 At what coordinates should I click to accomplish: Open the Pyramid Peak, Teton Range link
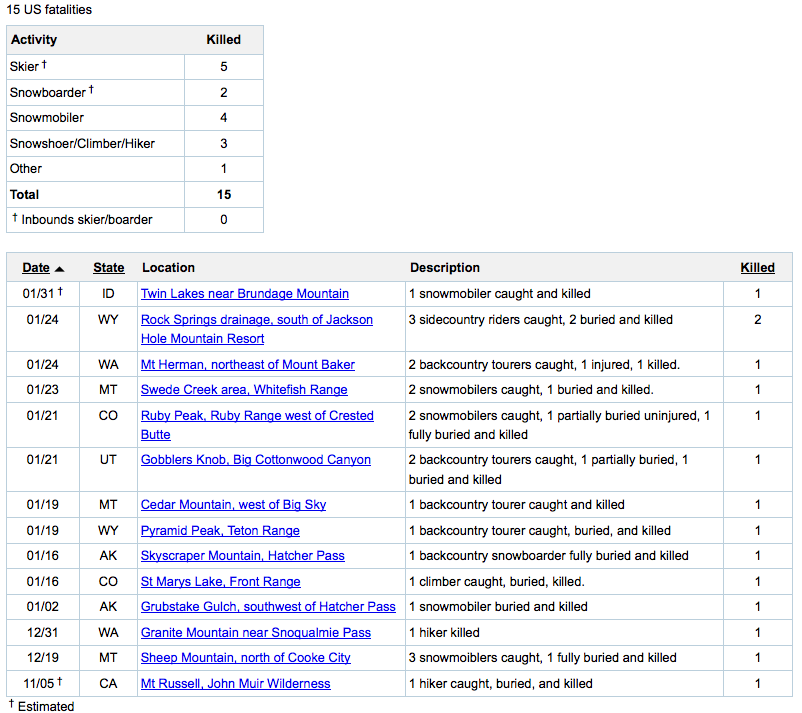click(x=220, y=531)
